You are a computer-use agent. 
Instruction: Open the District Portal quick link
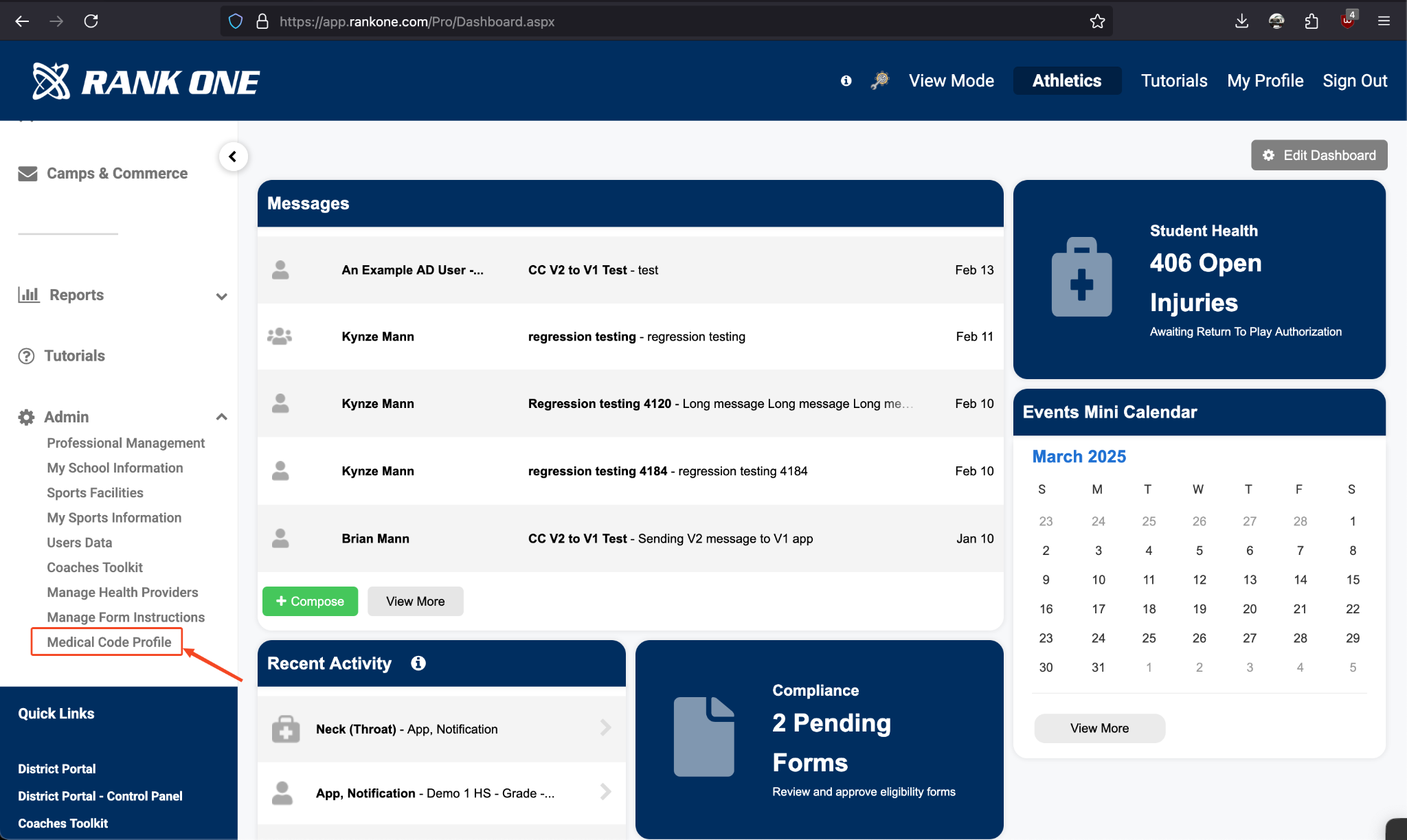(x=57, y=769)
